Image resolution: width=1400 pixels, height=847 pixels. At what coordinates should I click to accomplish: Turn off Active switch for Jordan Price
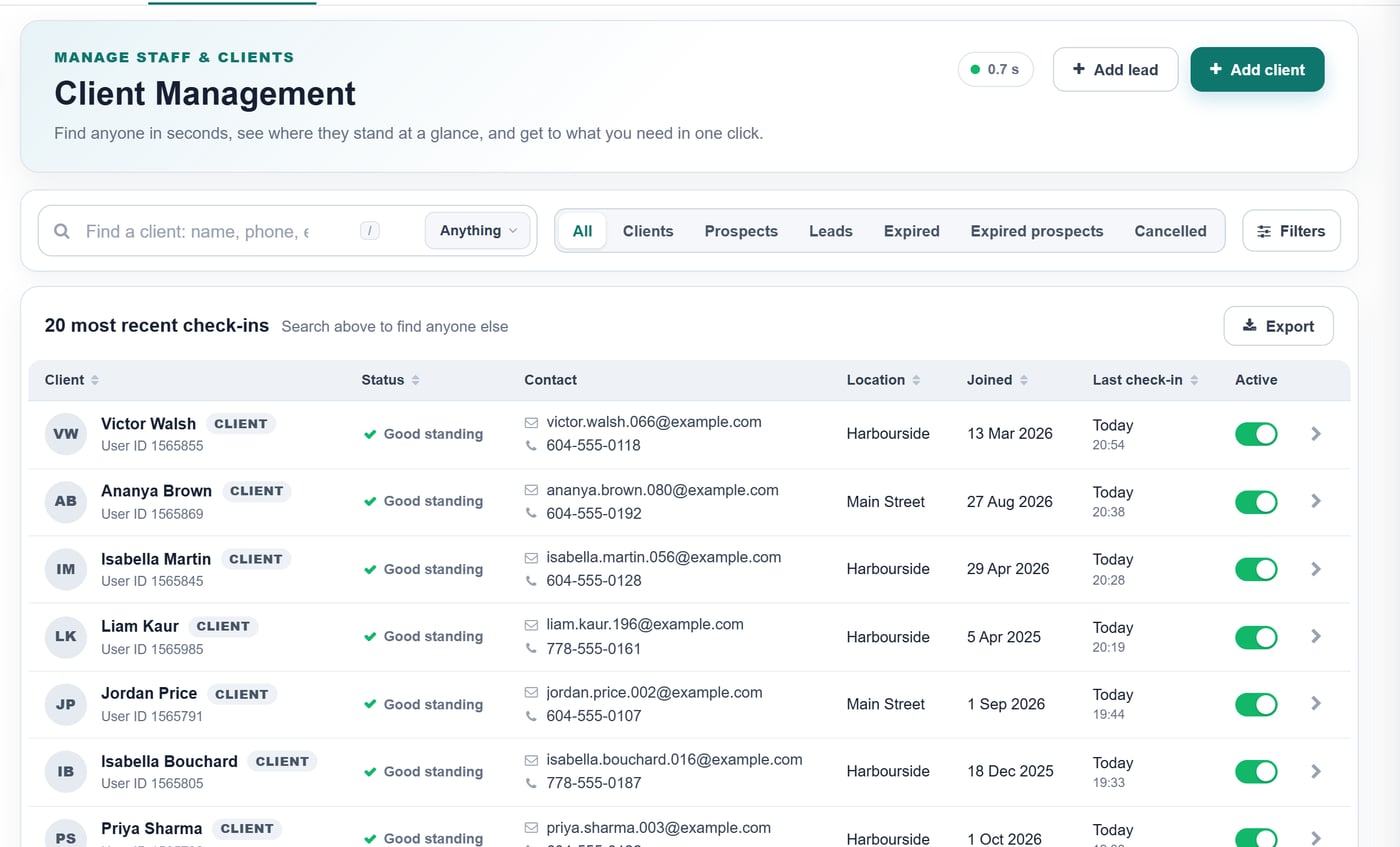[x=1256, y=704]
